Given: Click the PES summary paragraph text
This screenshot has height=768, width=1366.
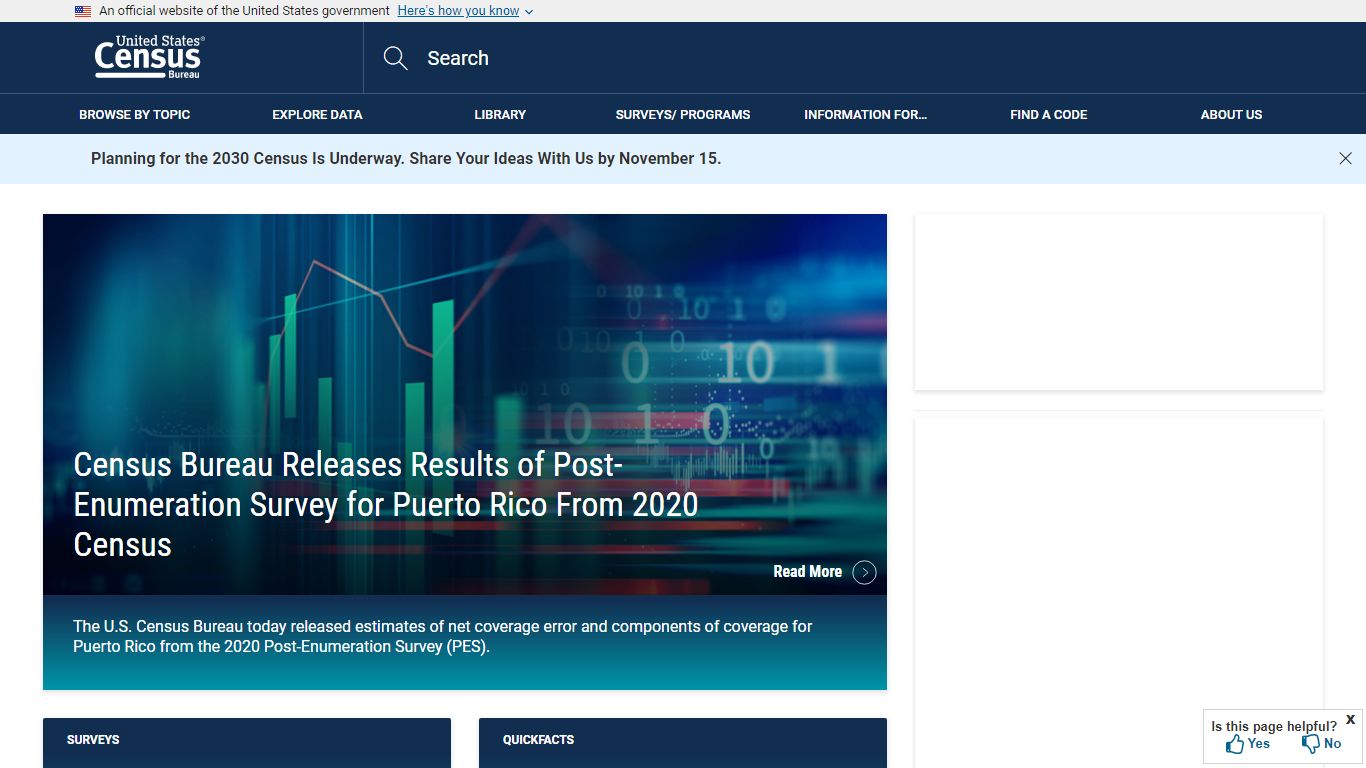Looking at the screenshot, I should 443,636.
